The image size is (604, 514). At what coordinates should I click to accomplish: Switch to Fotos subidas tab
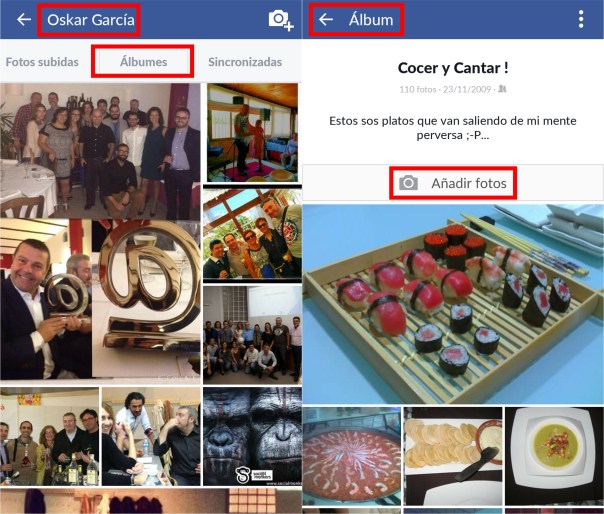pos(42,62)
